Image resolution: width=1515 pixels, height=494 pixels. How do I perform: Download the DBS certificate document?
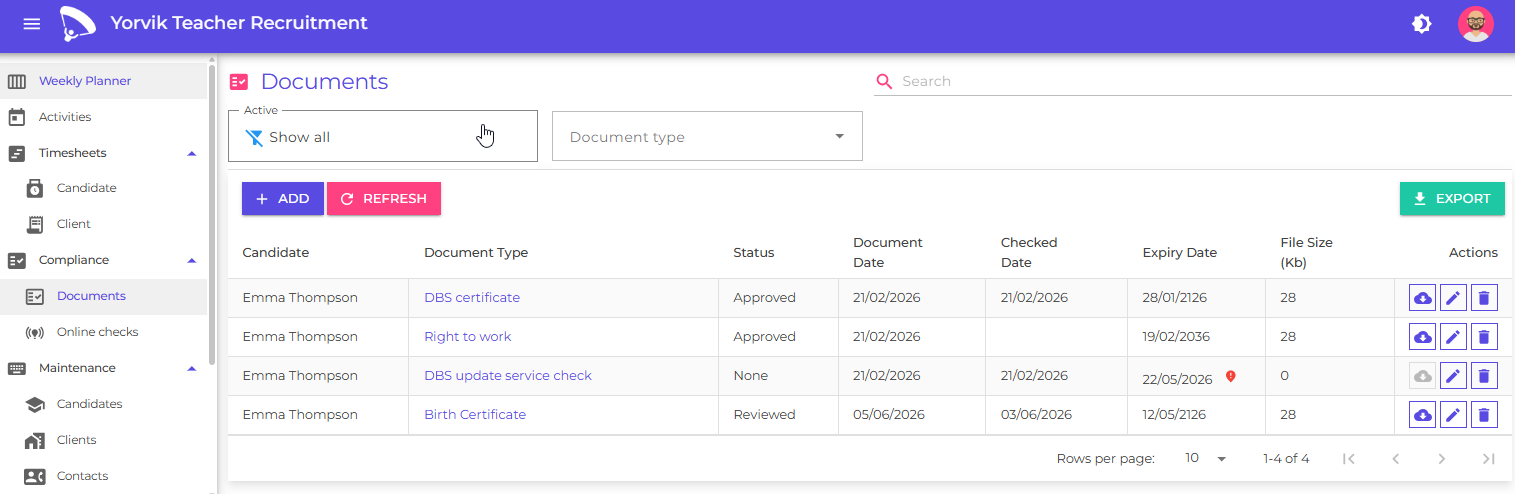click(1422, 297)
